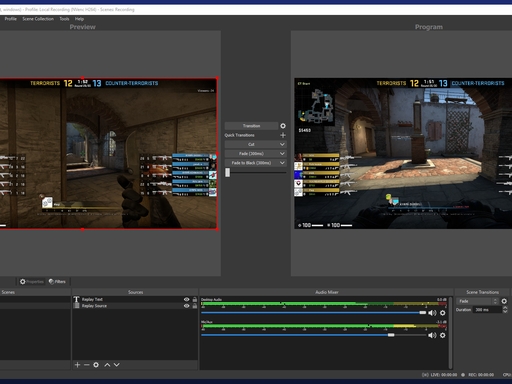Select the Replay Text source row
The width and height of the screenshot is (512, 384).
pos(135,299)
